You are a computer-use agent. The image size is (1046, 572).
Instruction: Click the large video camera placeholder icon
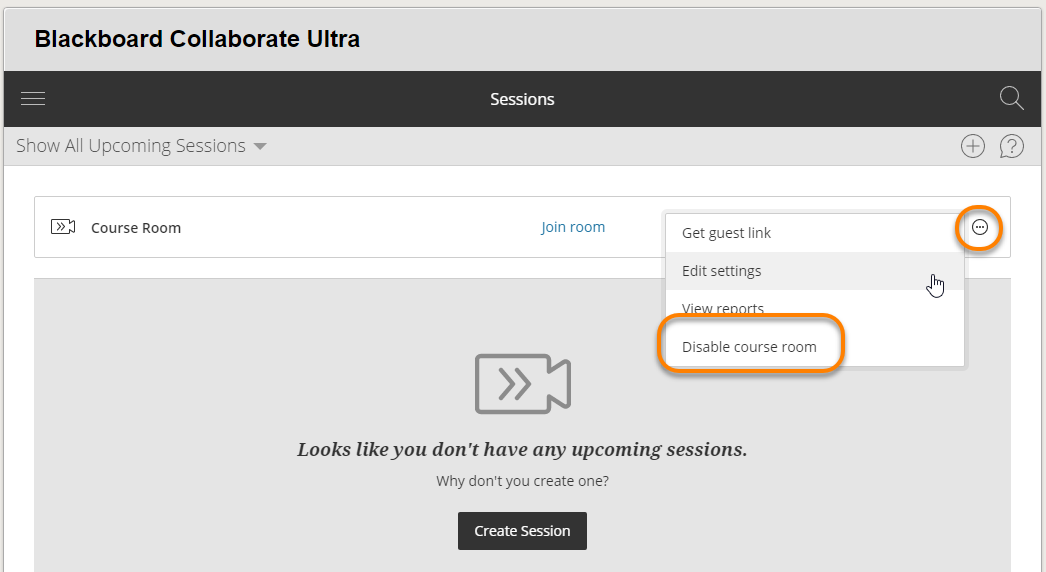pyautogui.click(x=522, y=383)
